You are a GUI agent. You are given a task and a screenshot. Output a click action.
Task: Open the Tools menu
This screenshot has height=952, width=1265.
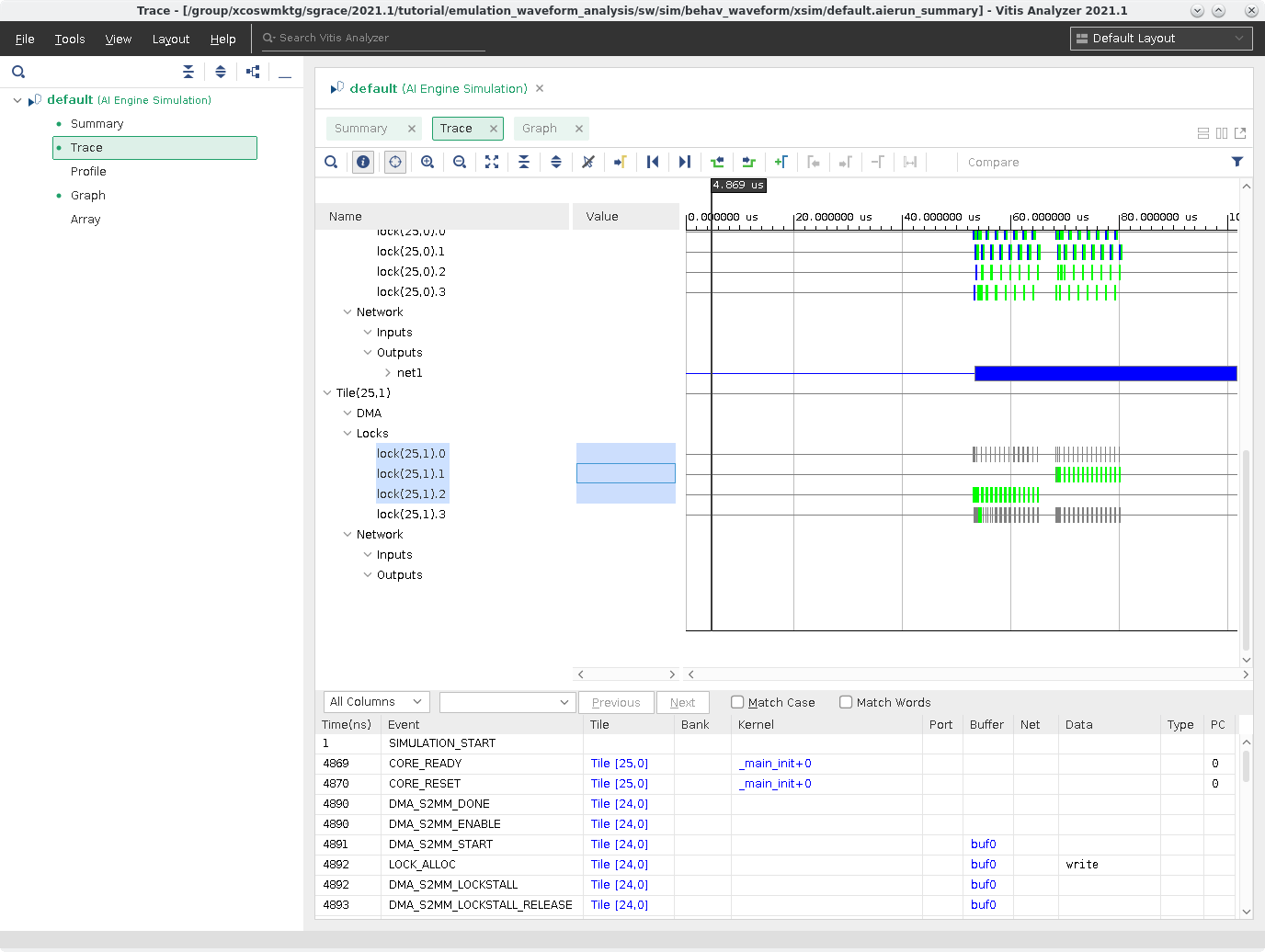[70, 39]
